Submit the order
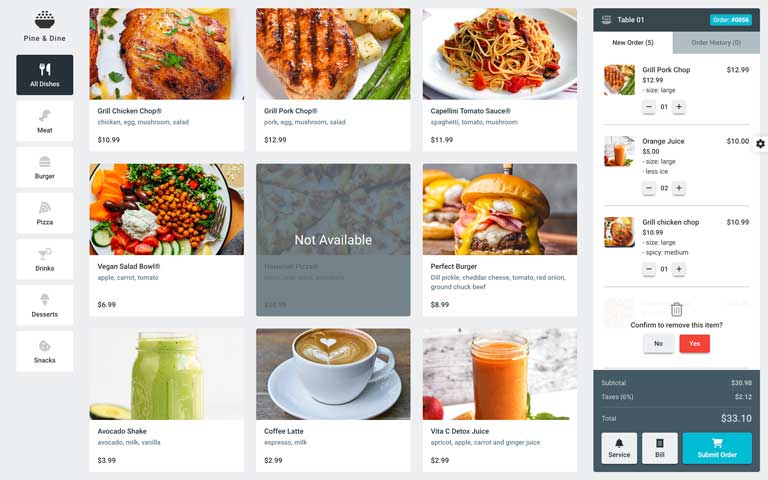This screenshot has height=480, width=768. (717, 448)
